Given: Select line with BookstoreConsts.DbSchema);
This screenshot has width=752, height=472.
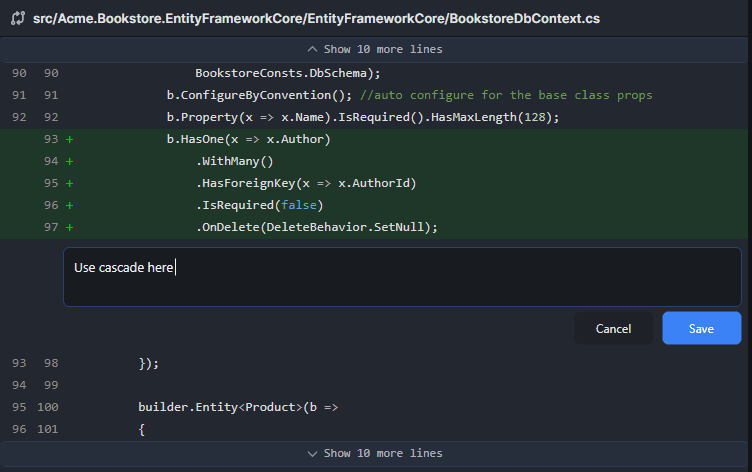Looking at the screenshot, I should click(x=287, y=73).
